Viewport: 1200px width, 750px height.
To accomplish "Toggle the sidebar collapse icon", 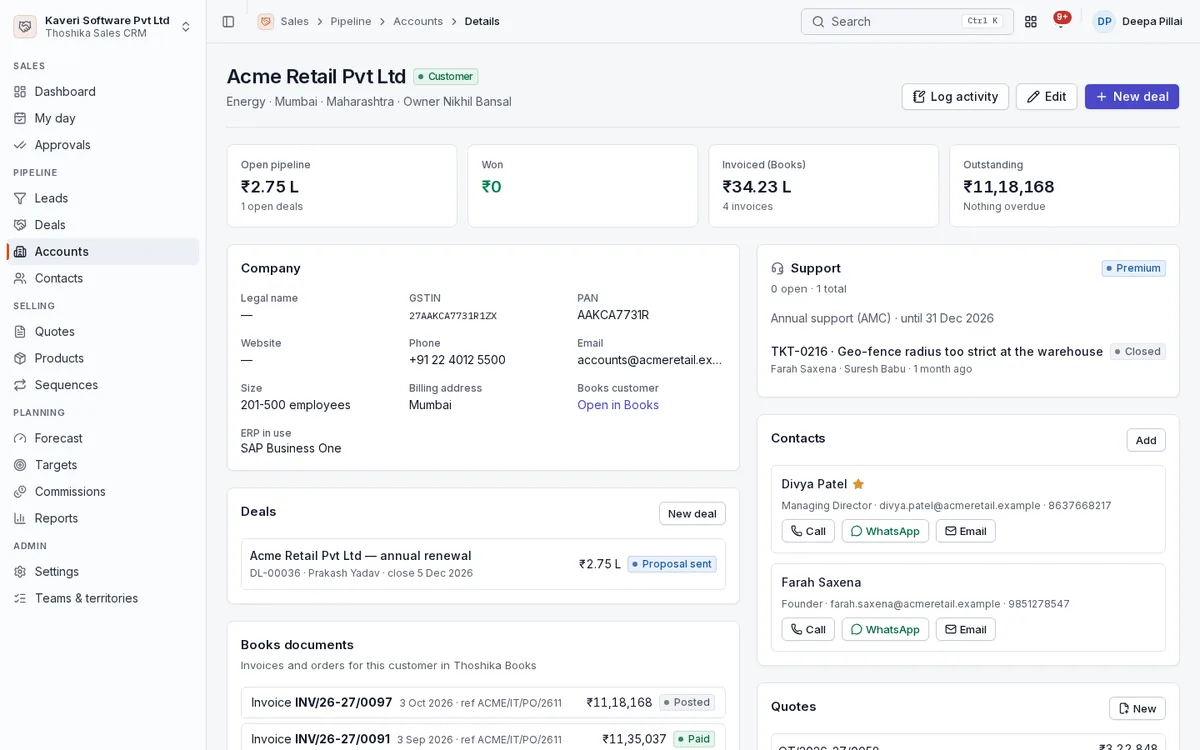I will [228, 21].
